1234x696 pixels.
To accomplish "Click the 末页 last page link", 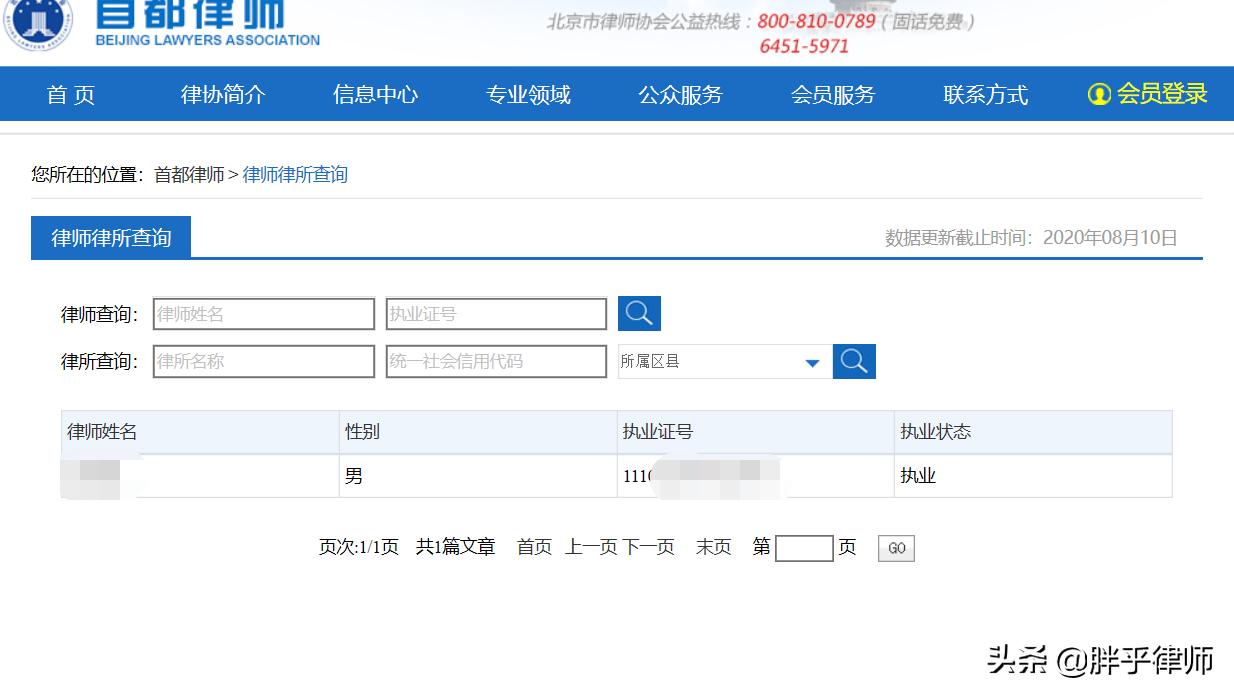I will [713, 547].
